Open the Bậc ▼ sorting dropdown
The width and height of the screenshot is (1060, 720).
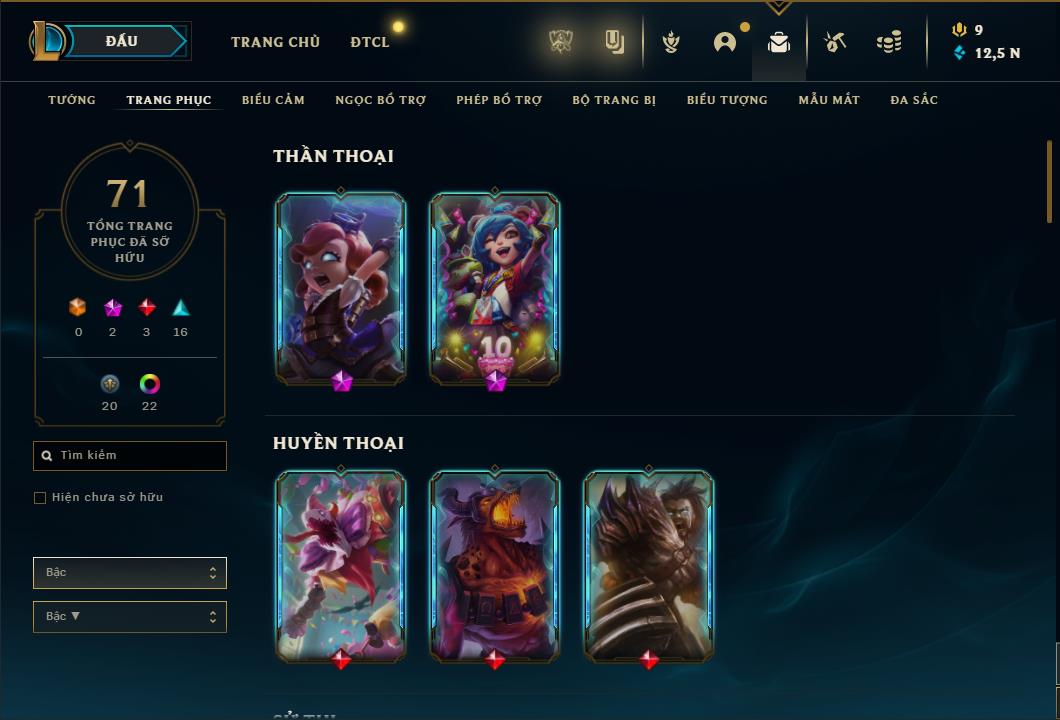tap(130, 617)
